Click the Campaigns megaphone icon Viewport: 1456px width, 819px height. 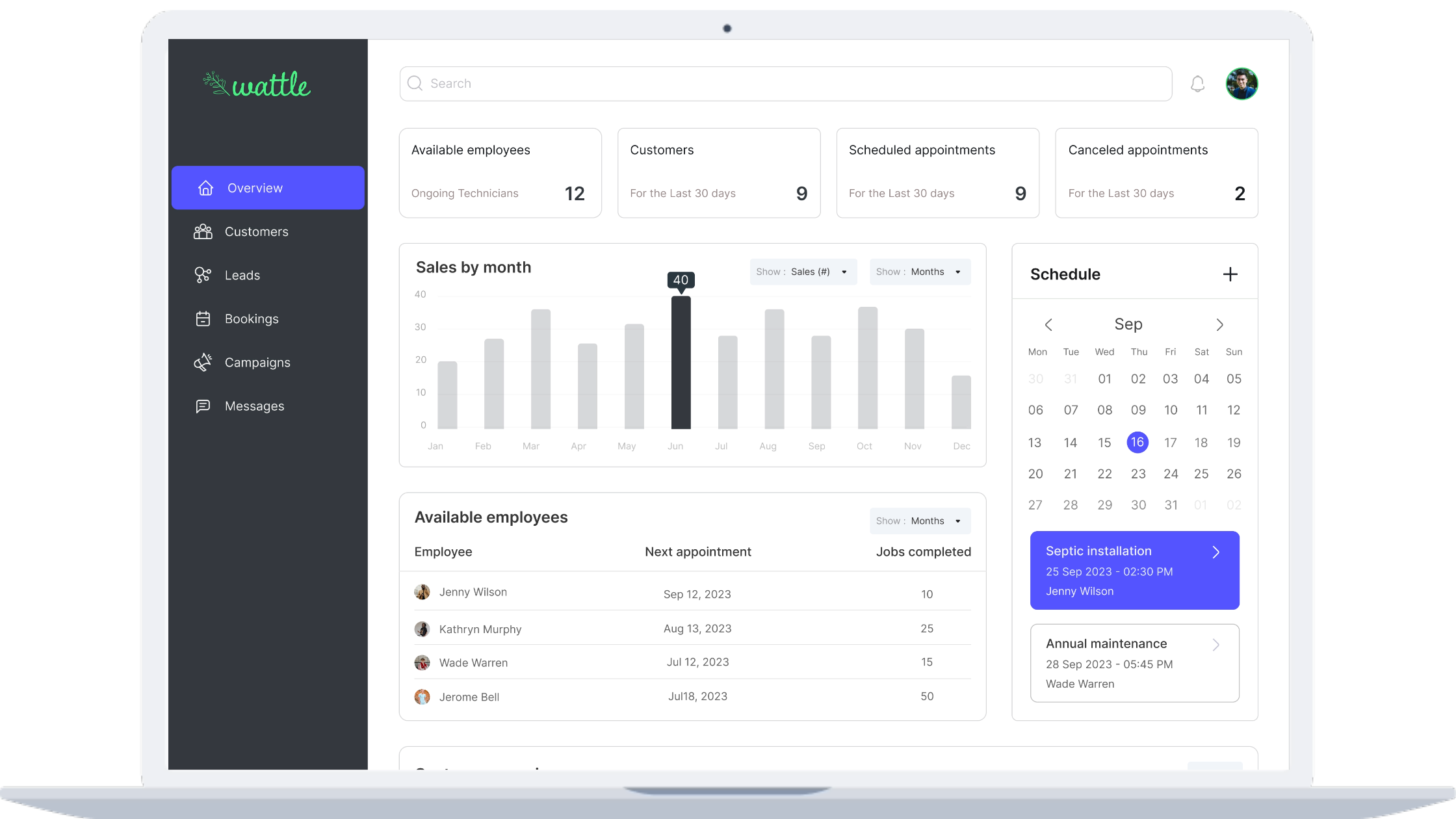click(203, 363)
